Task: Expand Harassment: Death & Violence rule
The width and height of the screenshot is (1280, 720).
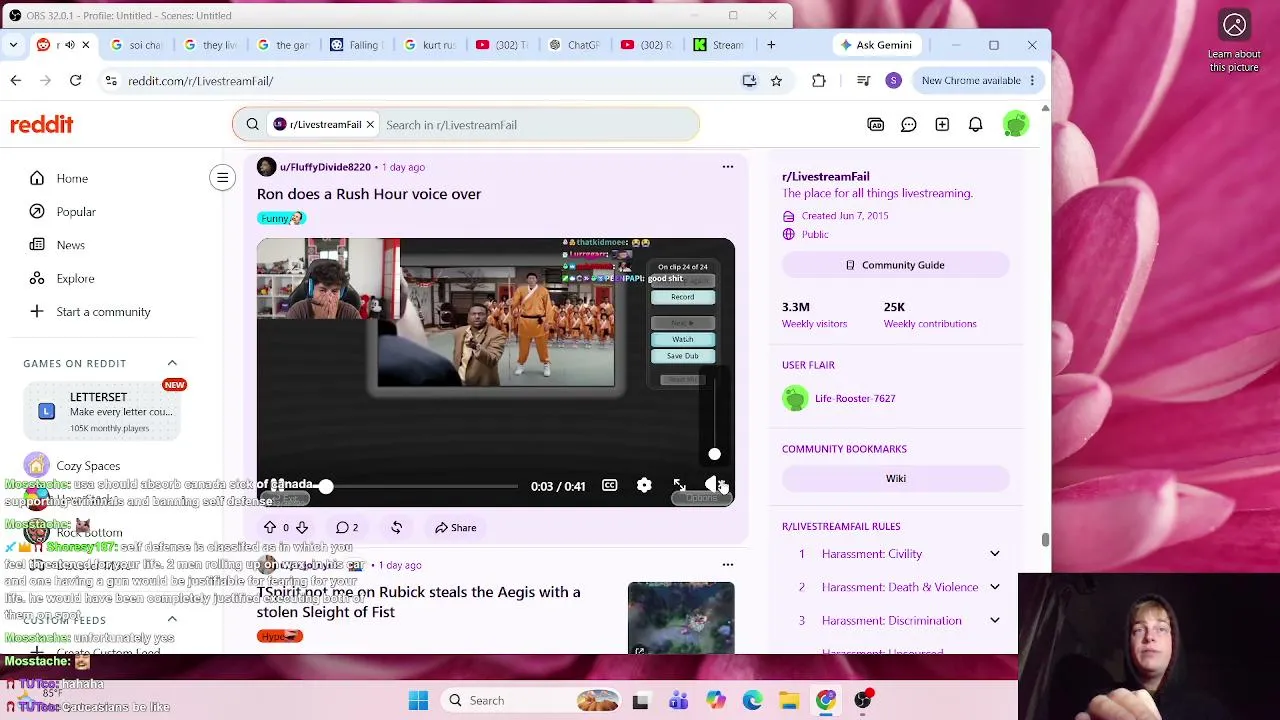Action: 995,587
